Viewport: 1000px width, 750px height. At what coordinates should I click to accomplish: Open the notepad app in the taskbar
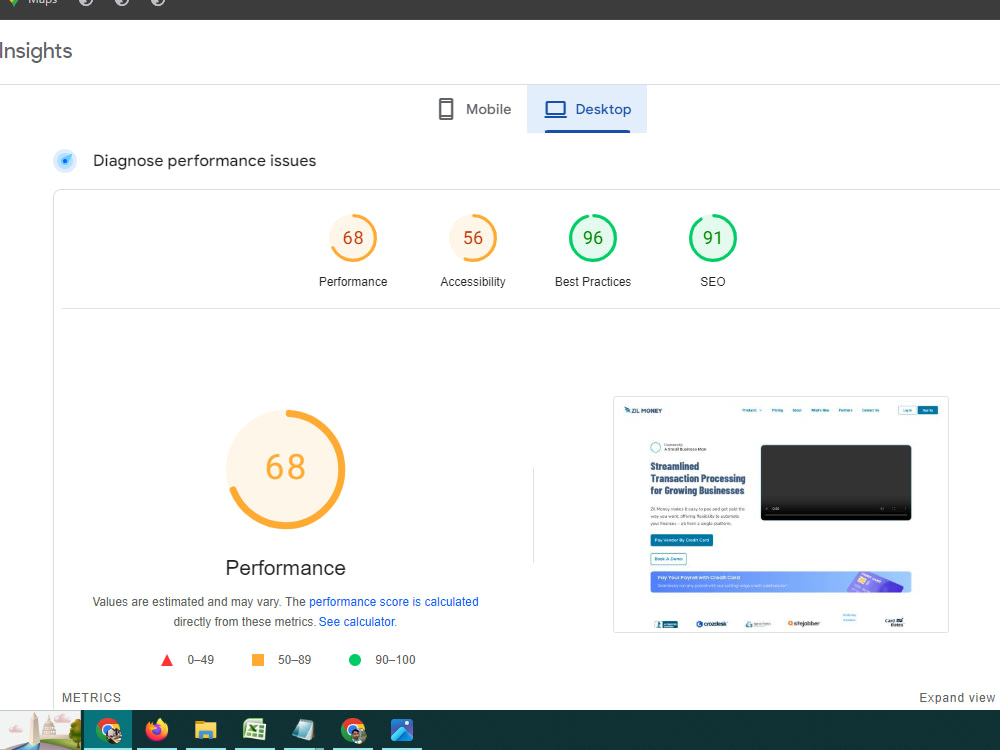tap(304, 730)
